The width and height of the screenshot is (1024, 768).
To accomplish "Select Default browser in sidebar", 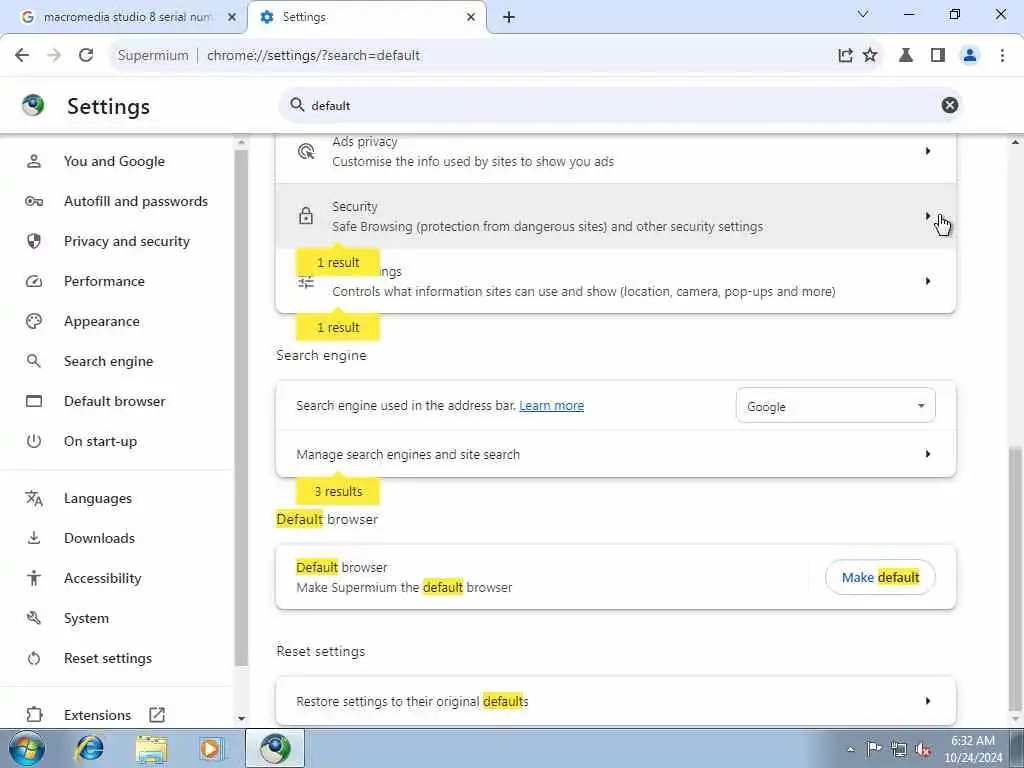I will coord(115,401).
